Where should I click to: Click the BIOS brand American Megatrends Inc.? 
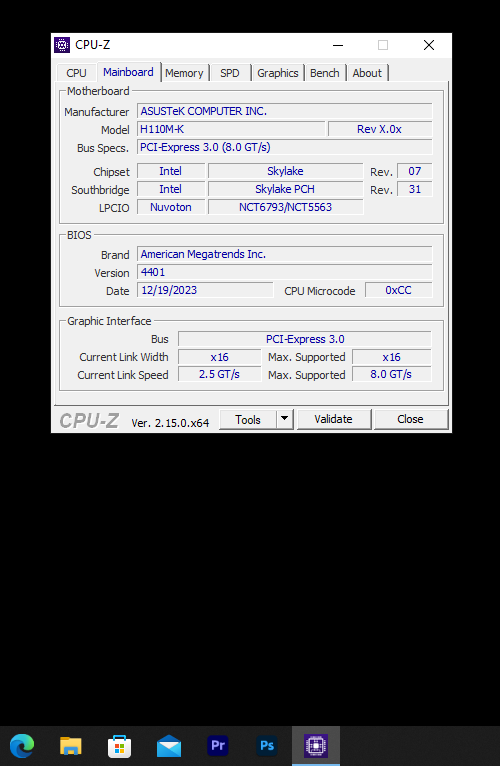pos(284,254)
